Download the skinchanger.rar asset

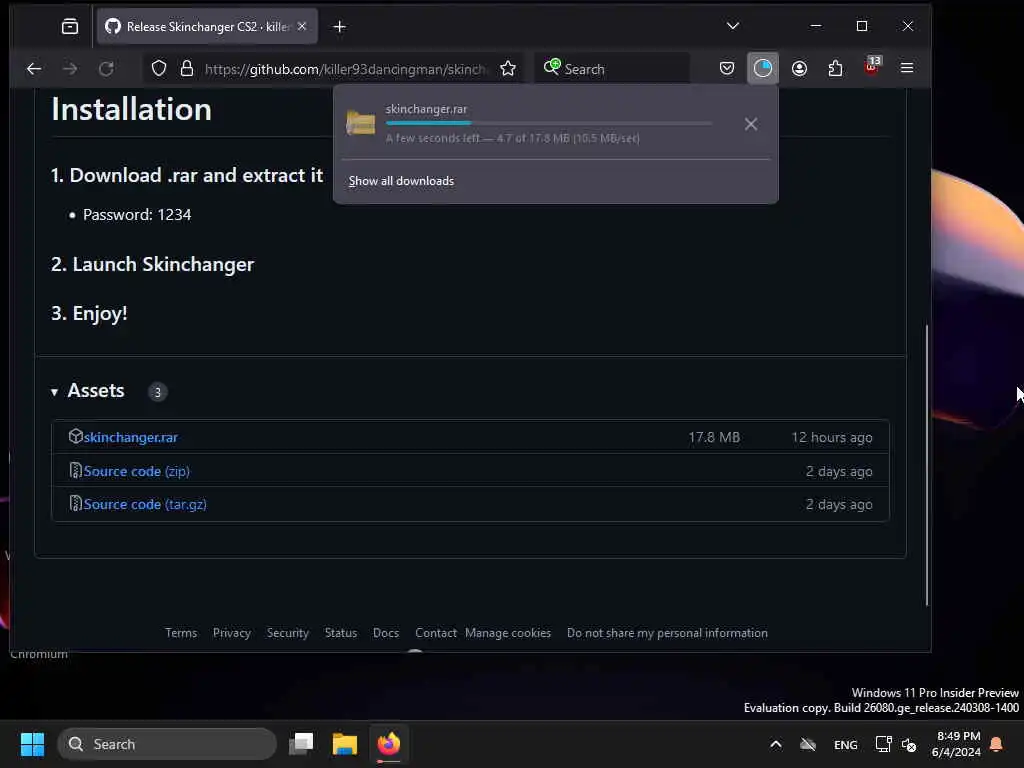pyautogui.click(x=131, y=438)
